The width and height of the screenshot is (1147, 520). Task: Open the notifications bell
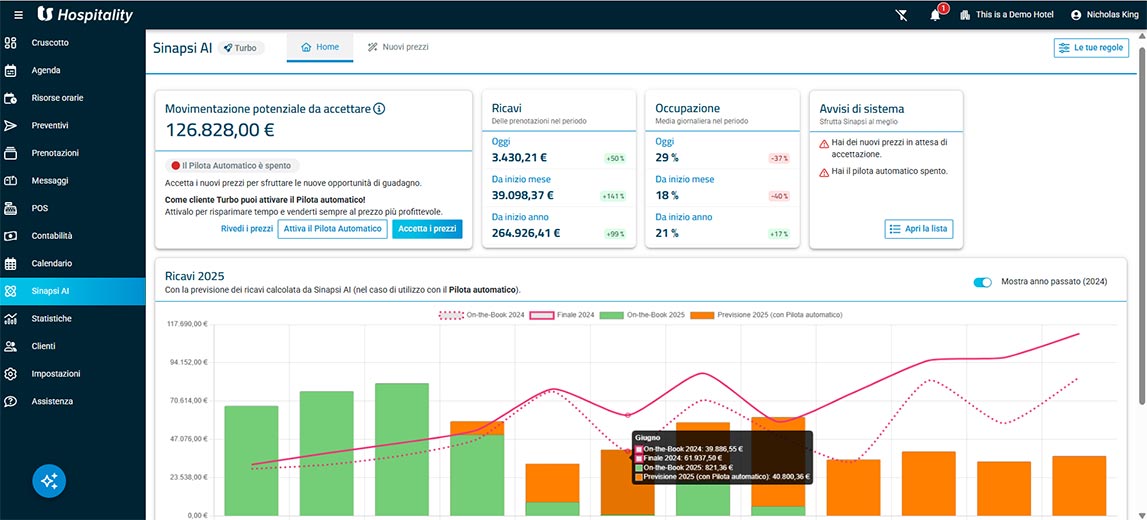tap(936, 15)
